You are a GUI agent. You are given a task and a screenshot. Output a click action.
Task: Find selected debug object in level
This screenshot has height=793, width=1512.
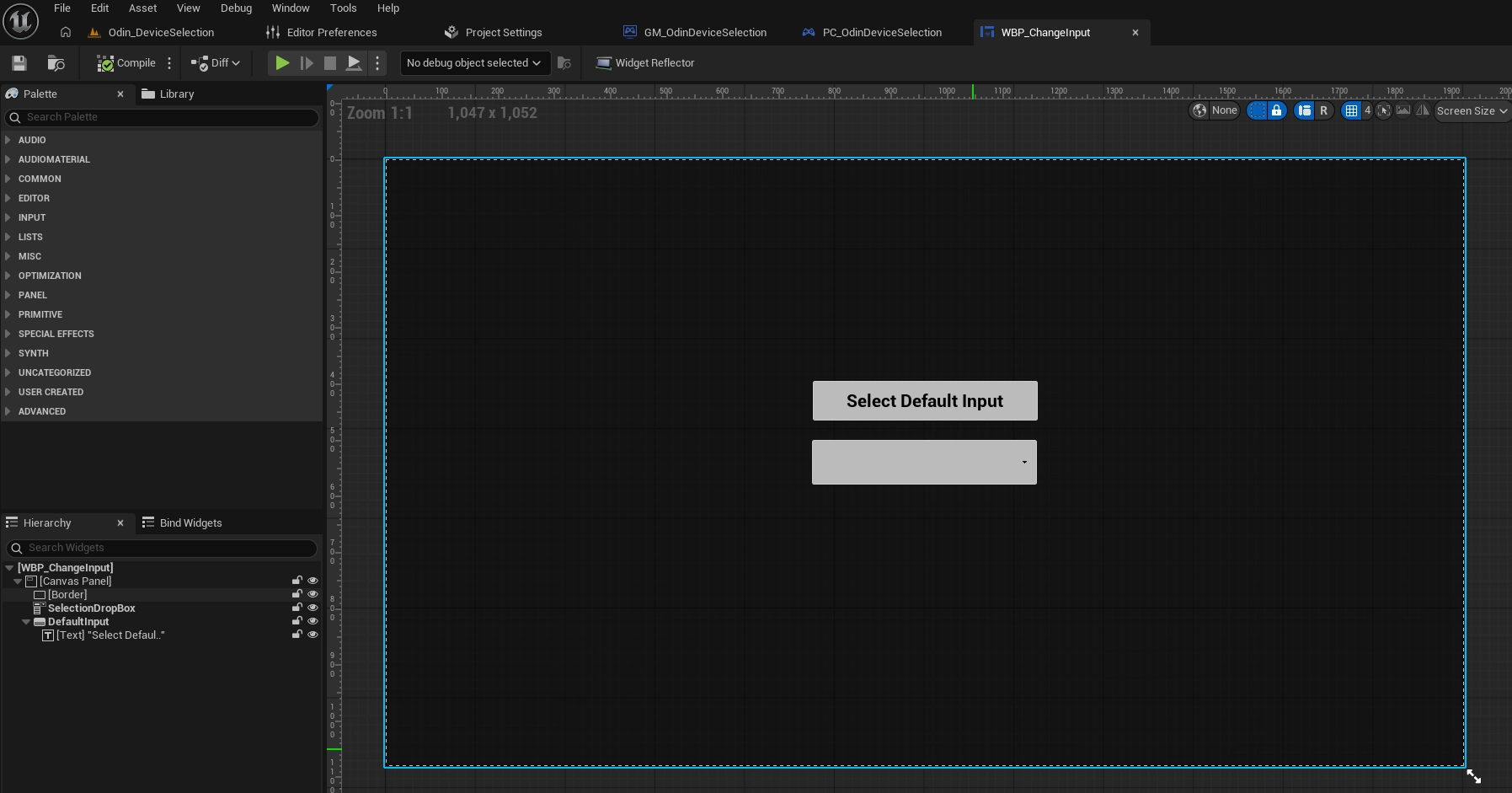point(564,63)
